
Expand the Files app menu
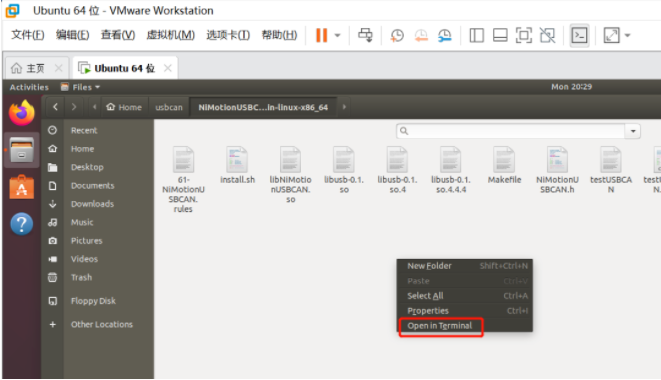[x=80, y=87]
